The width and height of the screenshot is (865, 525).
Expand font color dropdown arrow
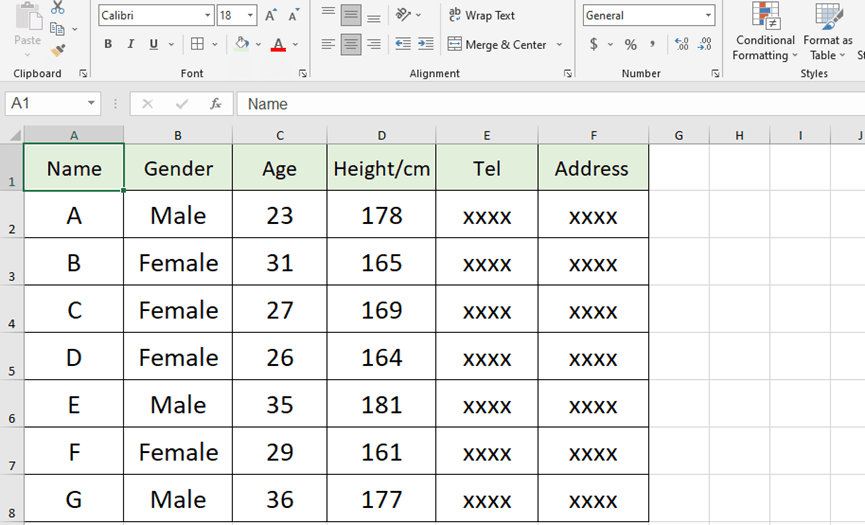(x=295, y=44)
